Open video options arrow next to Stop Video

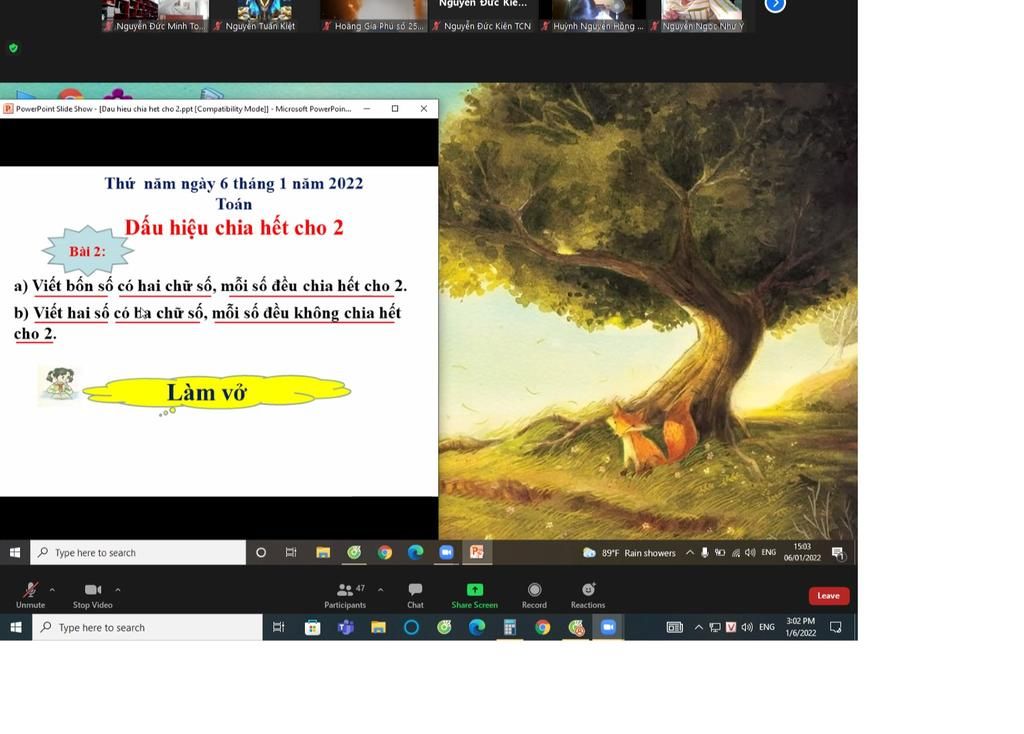118,590
